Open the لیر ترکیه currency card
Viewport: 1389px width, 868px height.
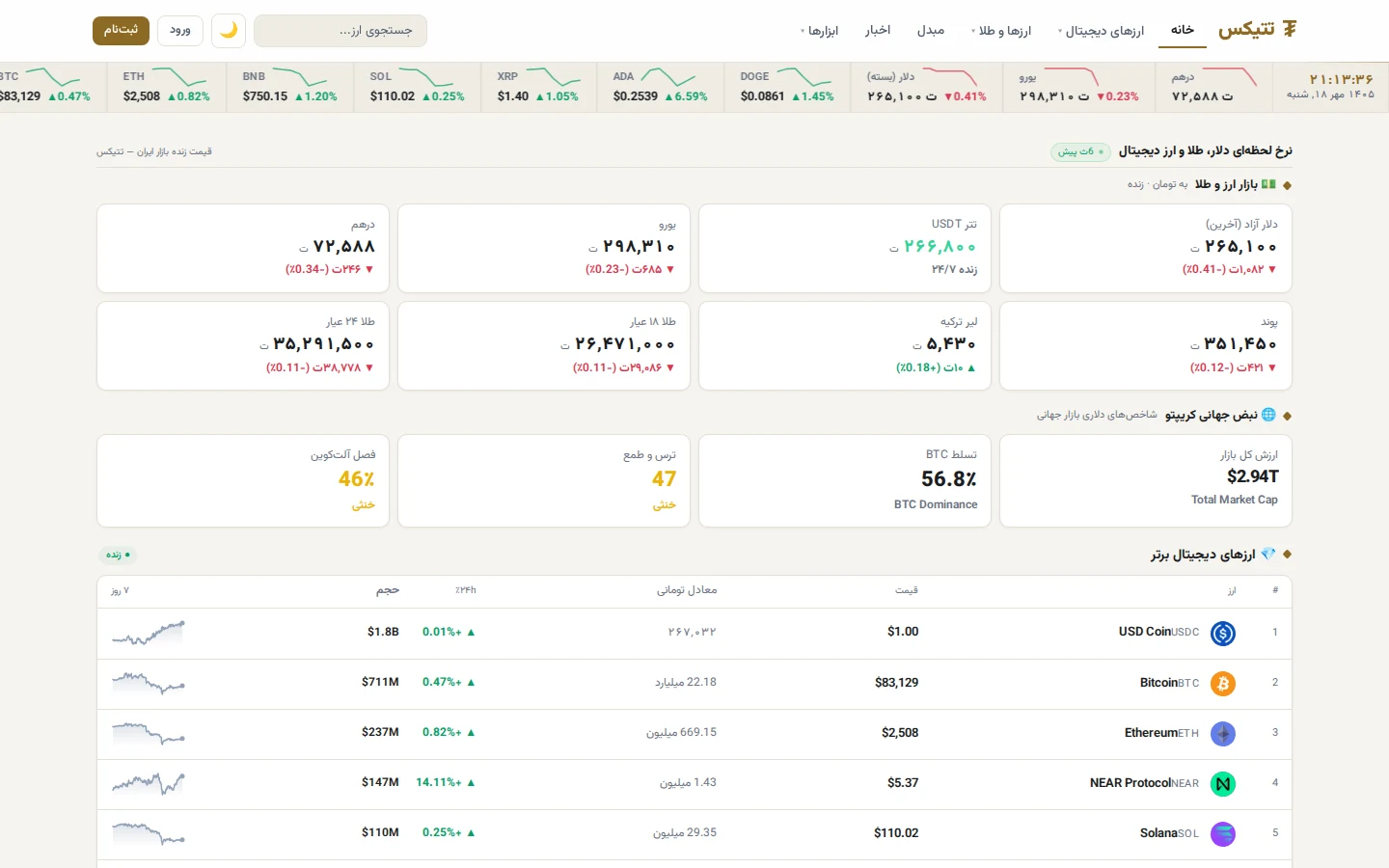pos(845,345)
